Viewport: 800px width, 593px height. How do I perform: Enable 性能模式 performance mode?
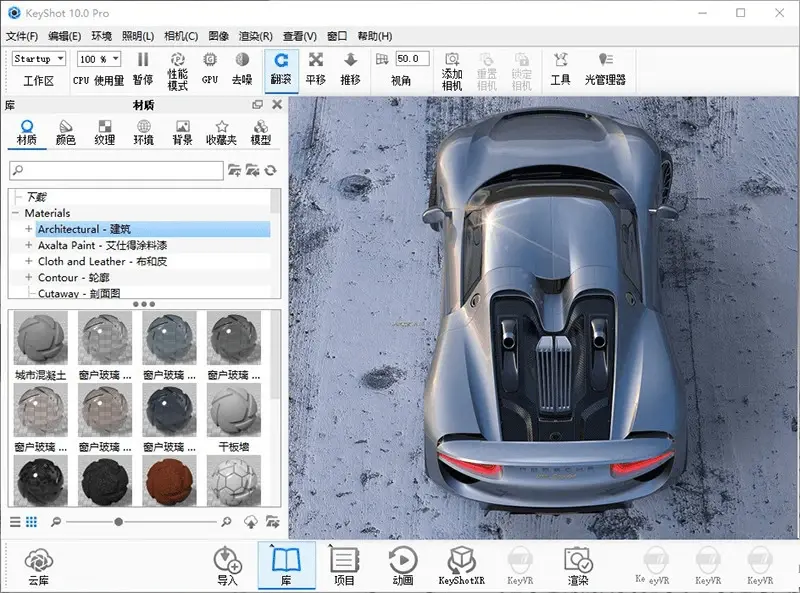tap(178, 71)
